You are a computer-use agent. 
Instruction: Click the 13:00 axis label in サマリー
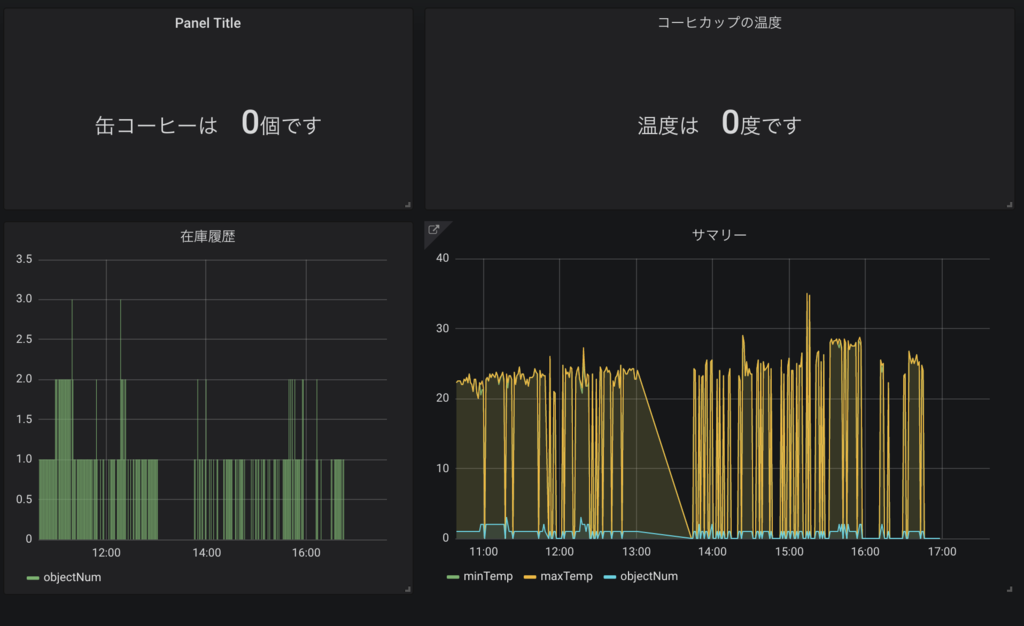636,552
